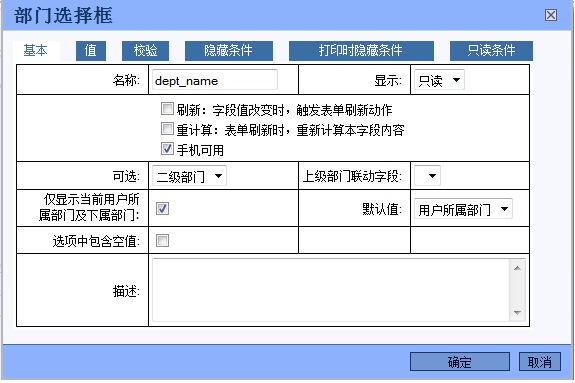Open the 校验 tab
This screenshot has height=383, width=575.
pyautogui.click(x=145, y=51)
